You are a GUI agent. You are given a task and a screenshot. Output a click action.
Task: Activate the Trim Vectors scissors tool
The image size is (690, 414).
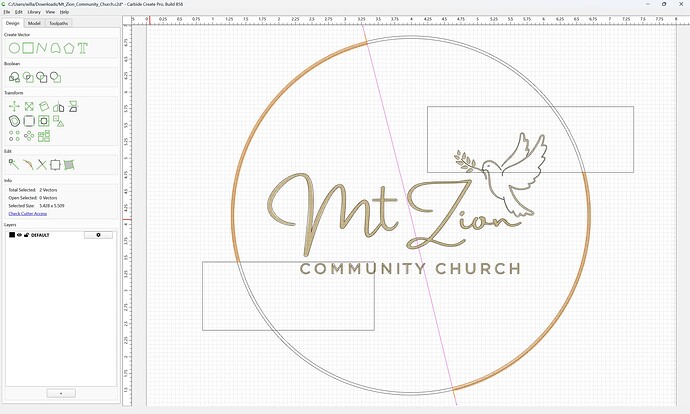[42, 165]
